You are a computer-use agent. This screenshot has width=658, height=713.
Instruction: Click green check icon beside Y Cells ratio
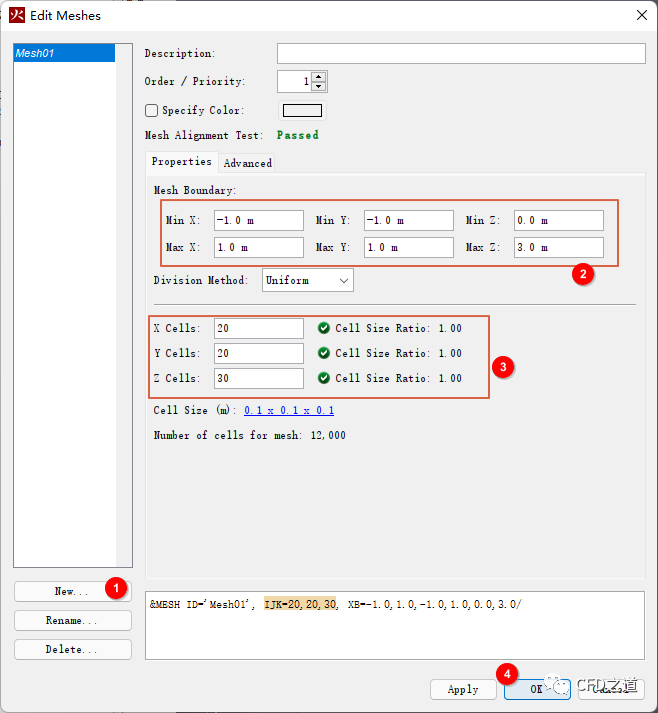(324, 353)
